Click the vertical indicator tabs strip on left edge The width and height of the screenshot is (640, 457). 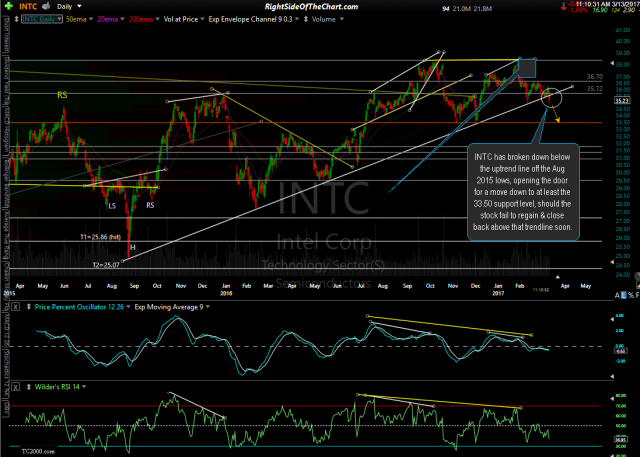(x=5, y=216)
